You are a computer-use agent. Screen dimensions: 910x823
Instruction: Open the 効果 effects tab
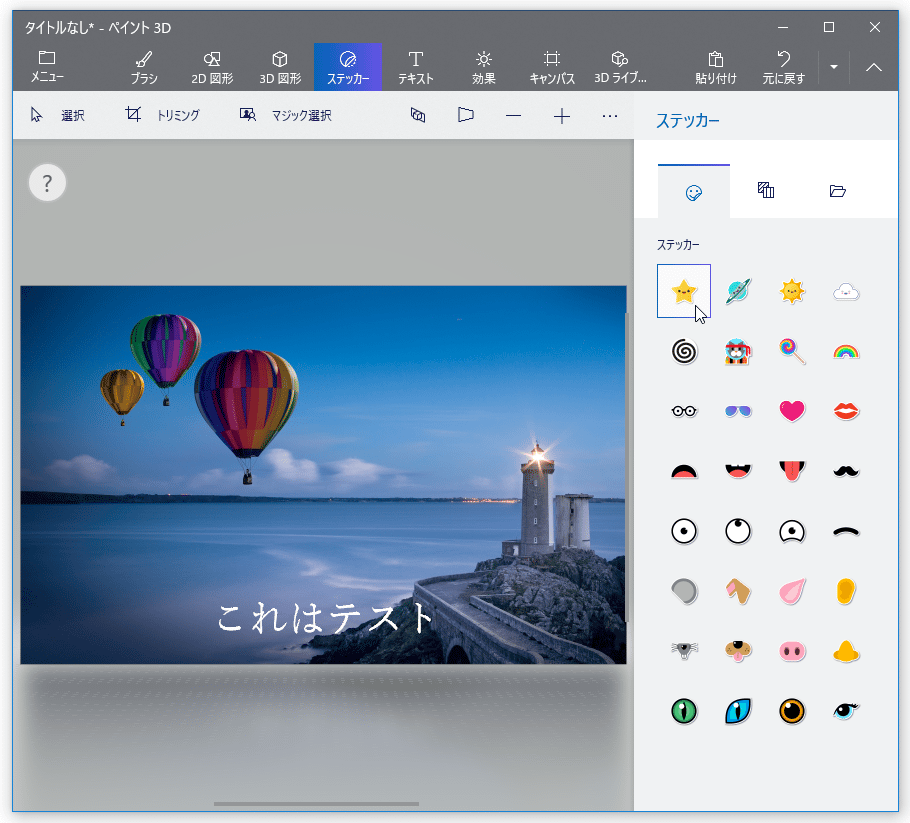(483, 67)
